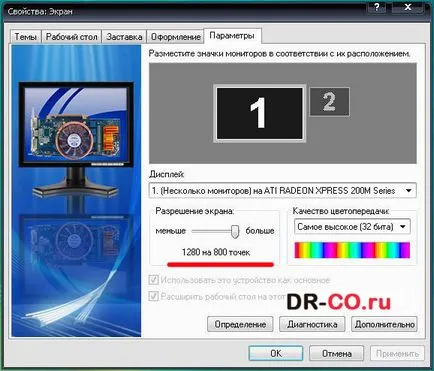The width and height of the screenshot is (434, 371).
Task: Toggle Расширить рабочий стол checkbox
Action: (153, 296)
